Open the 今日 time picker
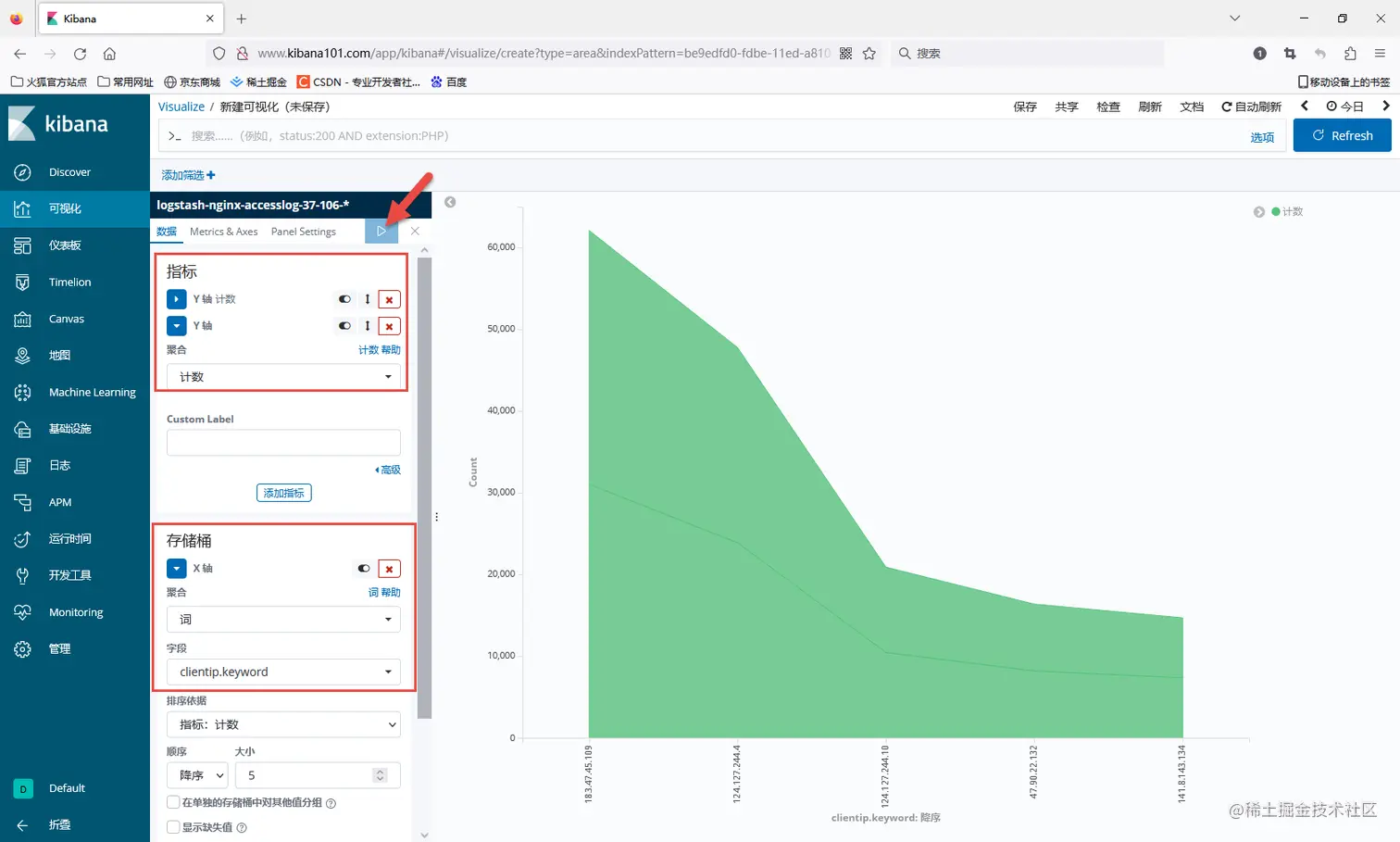Image resolution: width=1400 pixels, height=842 pixels. pyautogui.click(x=1344, y=107)
